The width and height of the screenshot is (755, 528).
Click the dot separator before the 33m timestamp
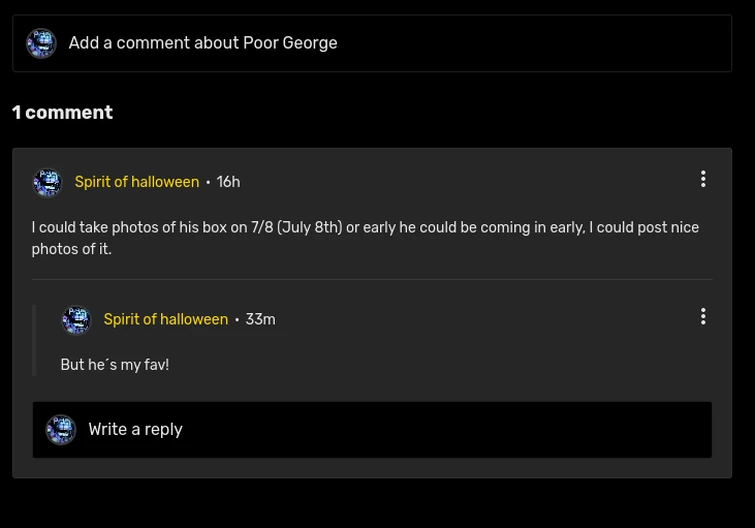click(x=237, y=320)
